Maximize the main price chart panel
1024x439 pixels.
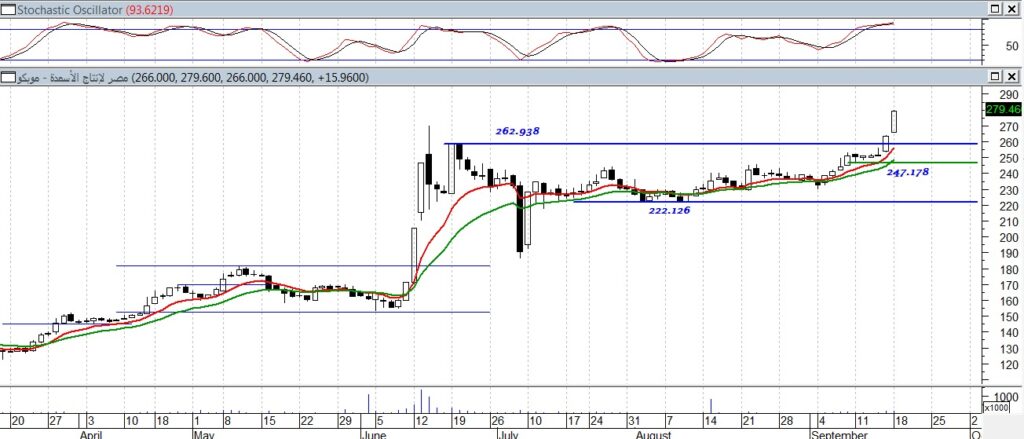pos(994,76)
